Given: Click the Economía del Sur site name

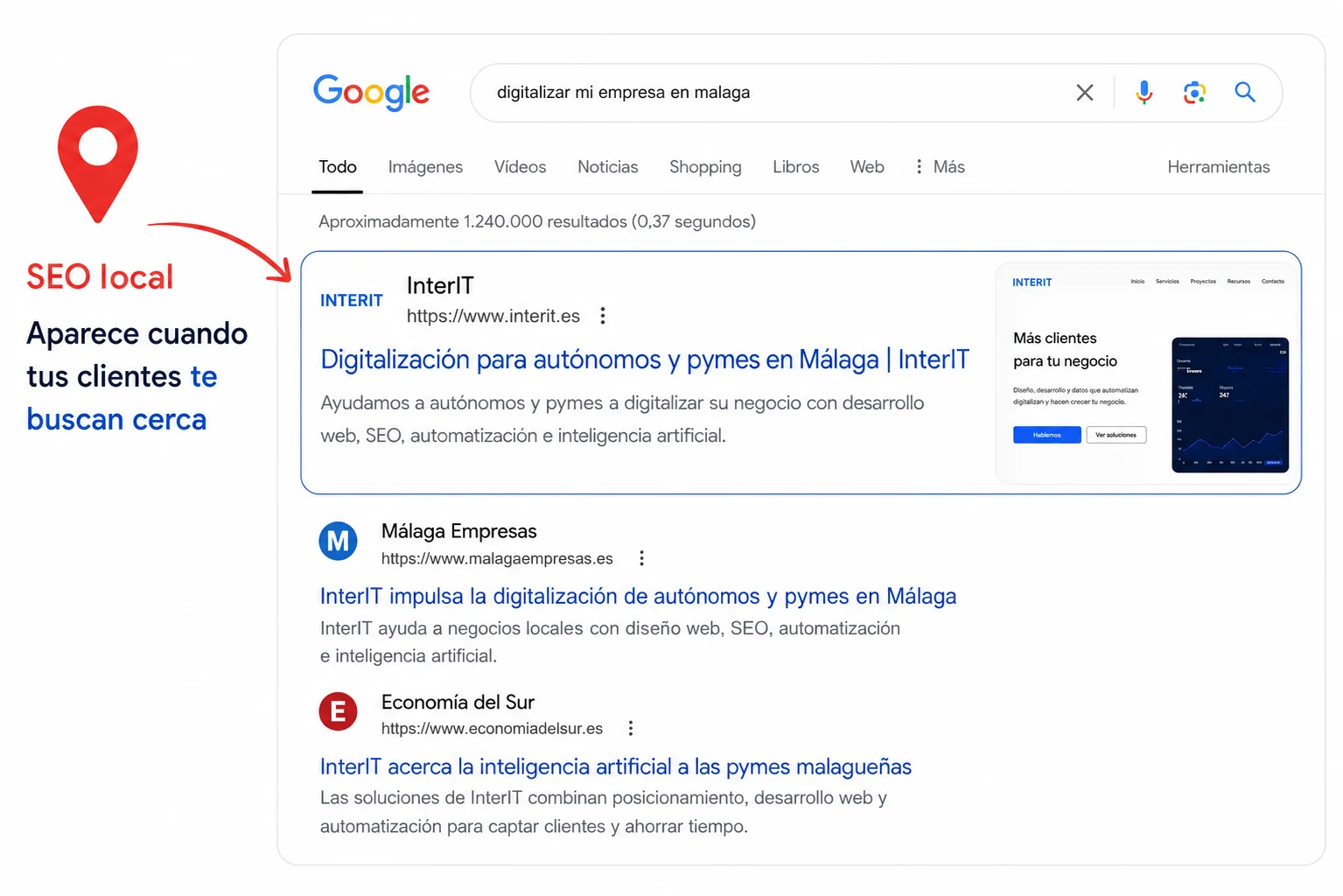Looking at the screenshot, I should pyautogui.click(x=458, y=702).
